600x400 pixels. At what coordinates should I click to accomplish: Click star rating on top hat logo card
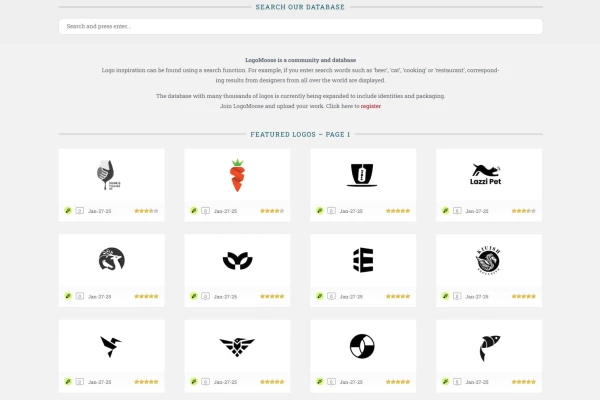(x=398, y=211)
